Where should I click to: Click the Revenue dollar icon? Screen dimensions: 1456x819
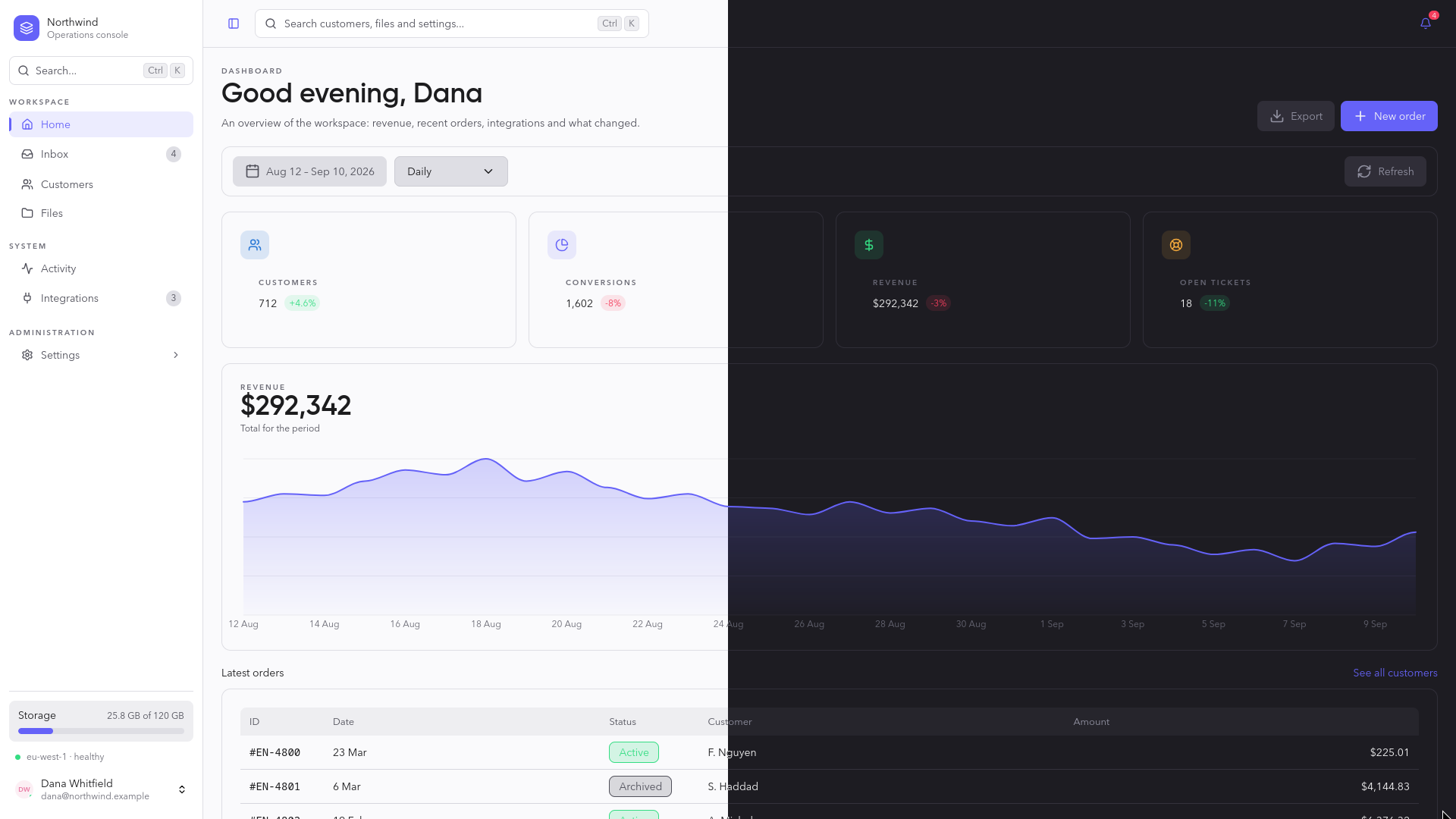tap(869, 245)
